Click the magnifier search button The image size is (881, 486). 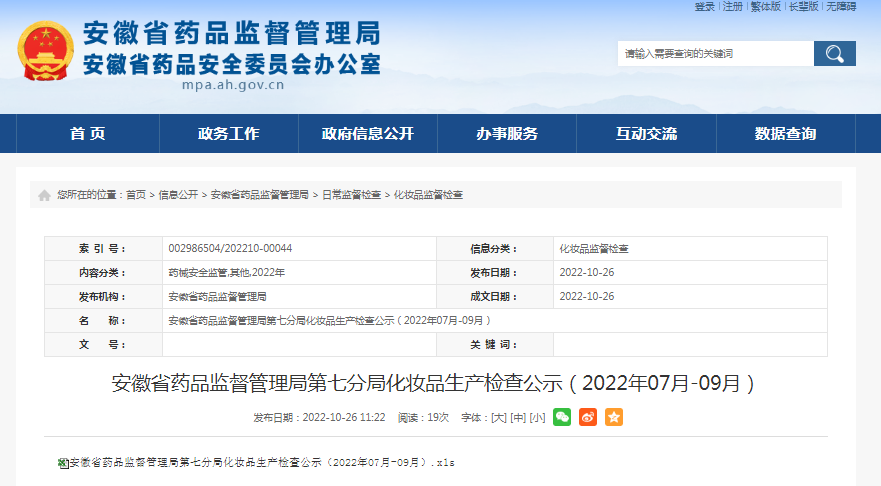(834, 53)
